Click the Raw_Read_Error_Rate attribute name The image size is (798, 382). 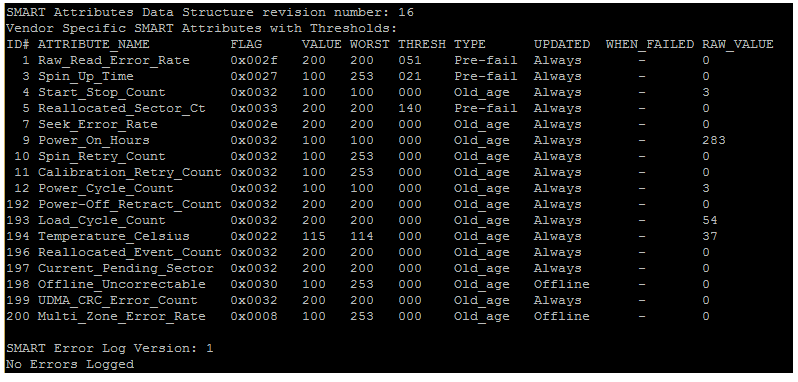[x=113, y=61]
